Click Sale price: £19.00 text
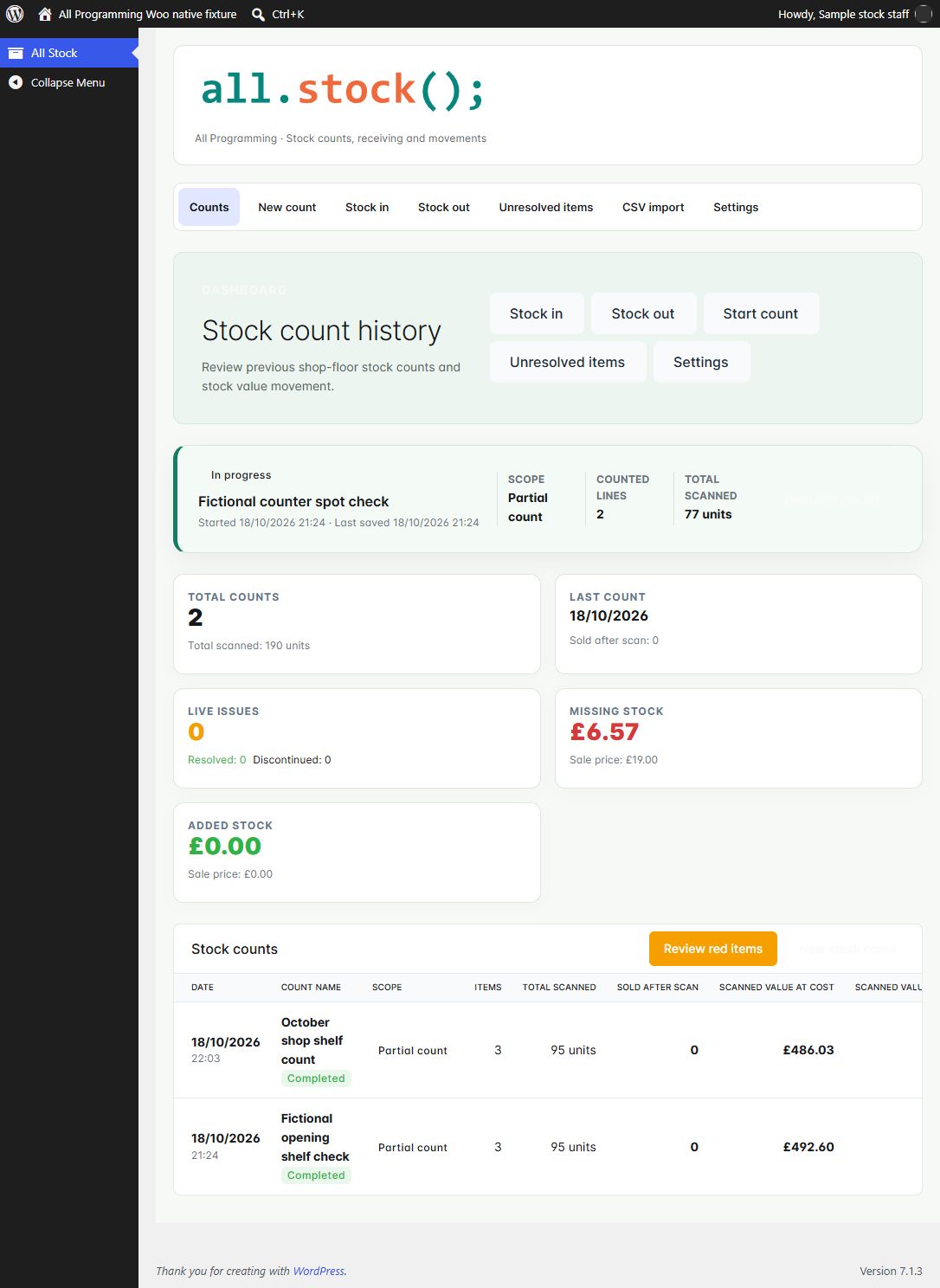The image size is (940, 1288). point(614,760)
